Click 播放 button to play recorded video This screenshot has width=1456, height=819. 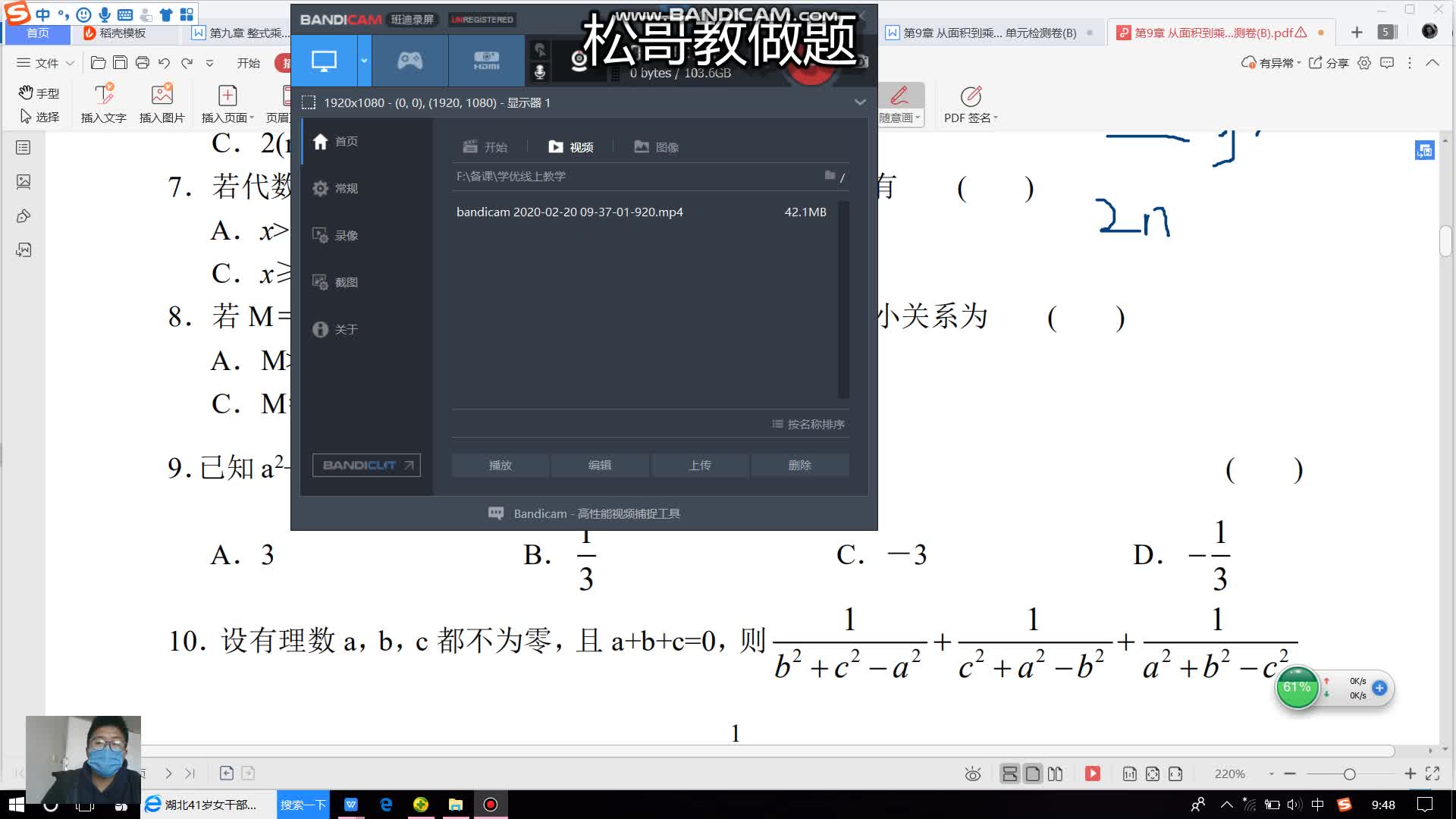[499, 465]
